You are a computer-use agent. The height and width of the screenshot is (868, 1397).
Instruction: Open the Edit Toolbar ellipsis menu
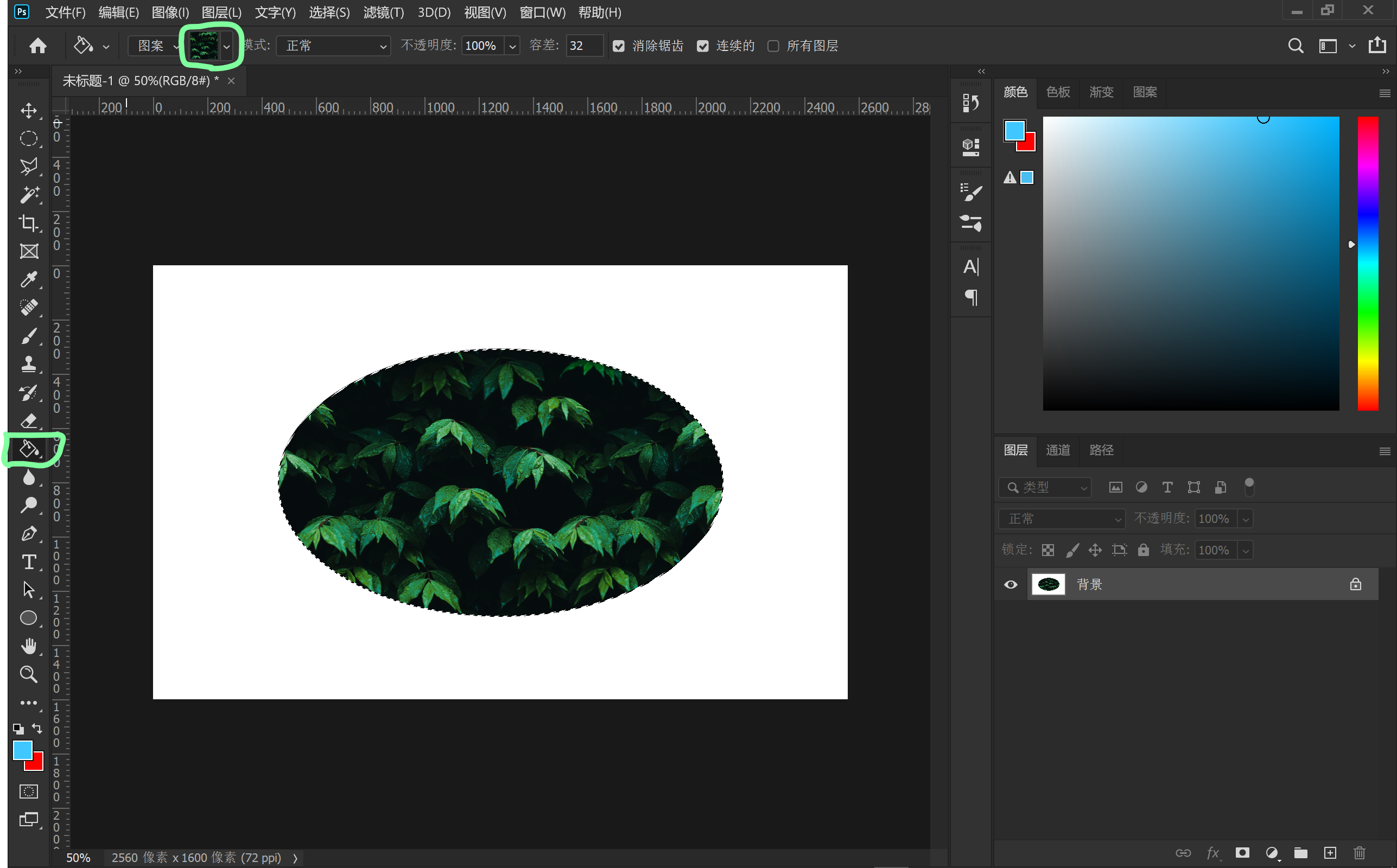click(29, 703)
